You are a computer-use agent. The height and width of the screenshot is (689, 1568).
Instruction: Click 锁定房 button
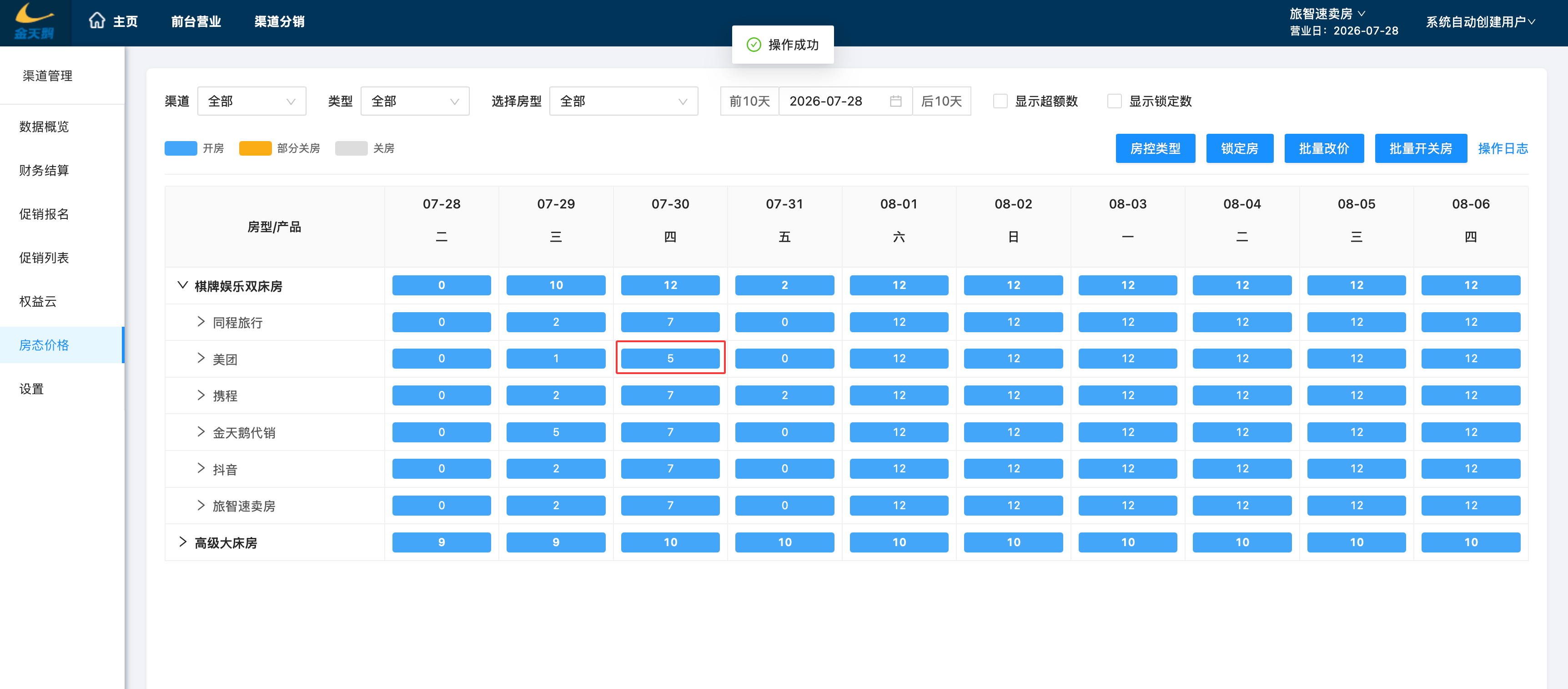point(1239,149)
